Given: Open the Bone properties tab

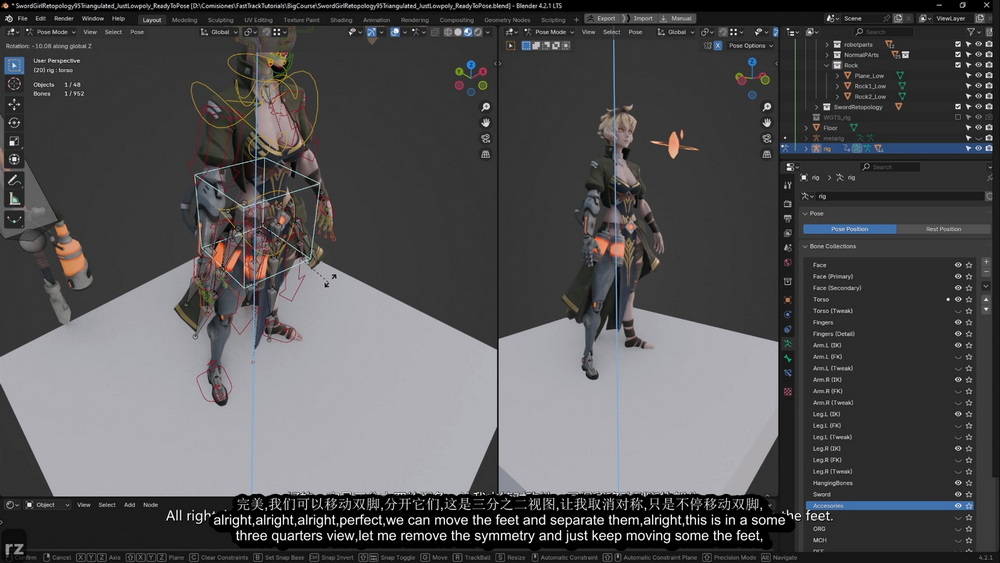Looking at the screenshot, I should coord(788,359).
